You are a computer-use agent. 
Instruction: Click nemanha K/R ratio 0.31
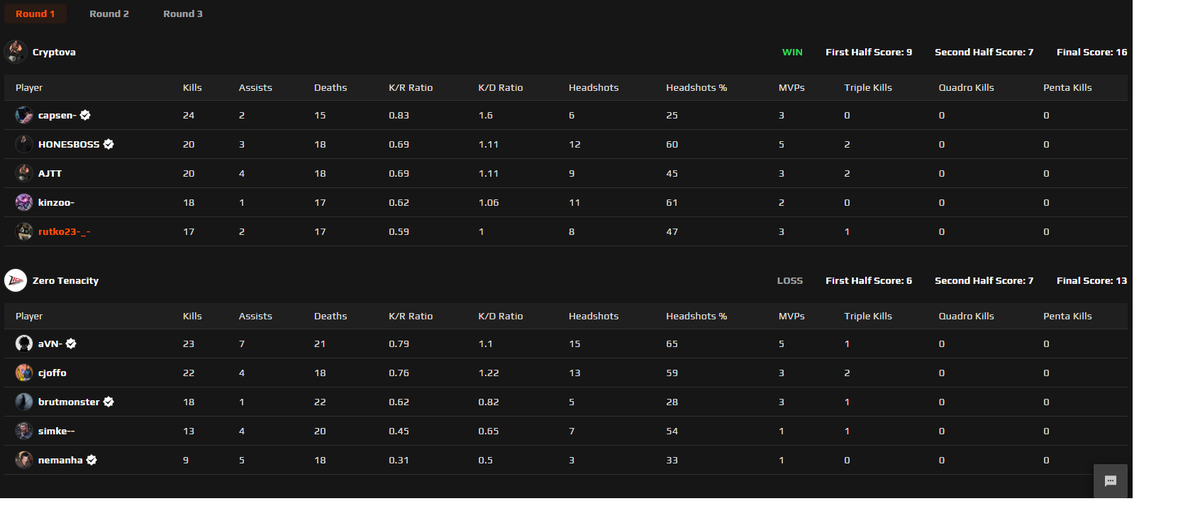coord(398,460)
